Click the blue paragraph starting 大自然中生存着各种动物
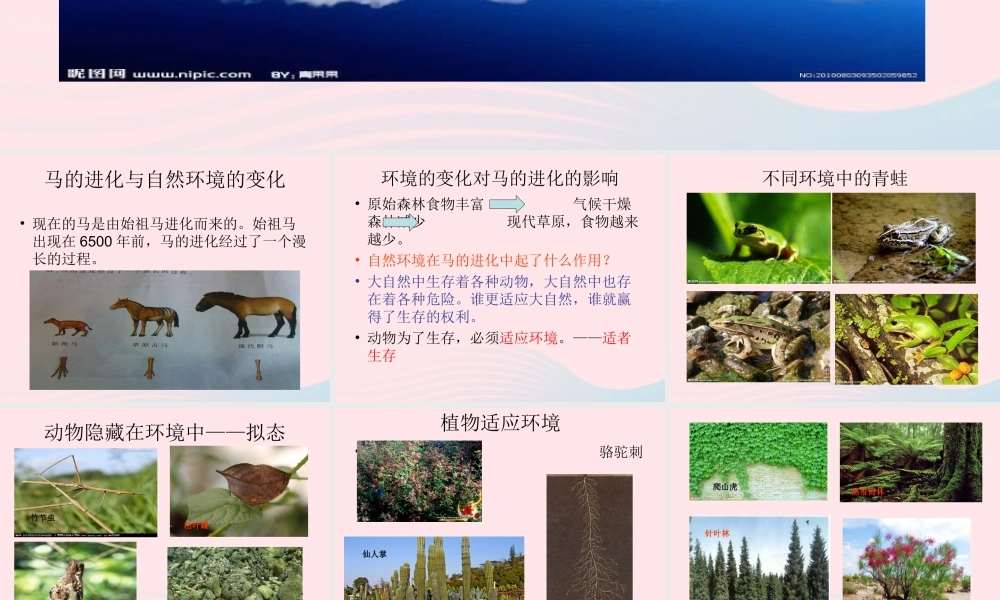The width and height of the screenshot is (1000, 600). [499, 298]
